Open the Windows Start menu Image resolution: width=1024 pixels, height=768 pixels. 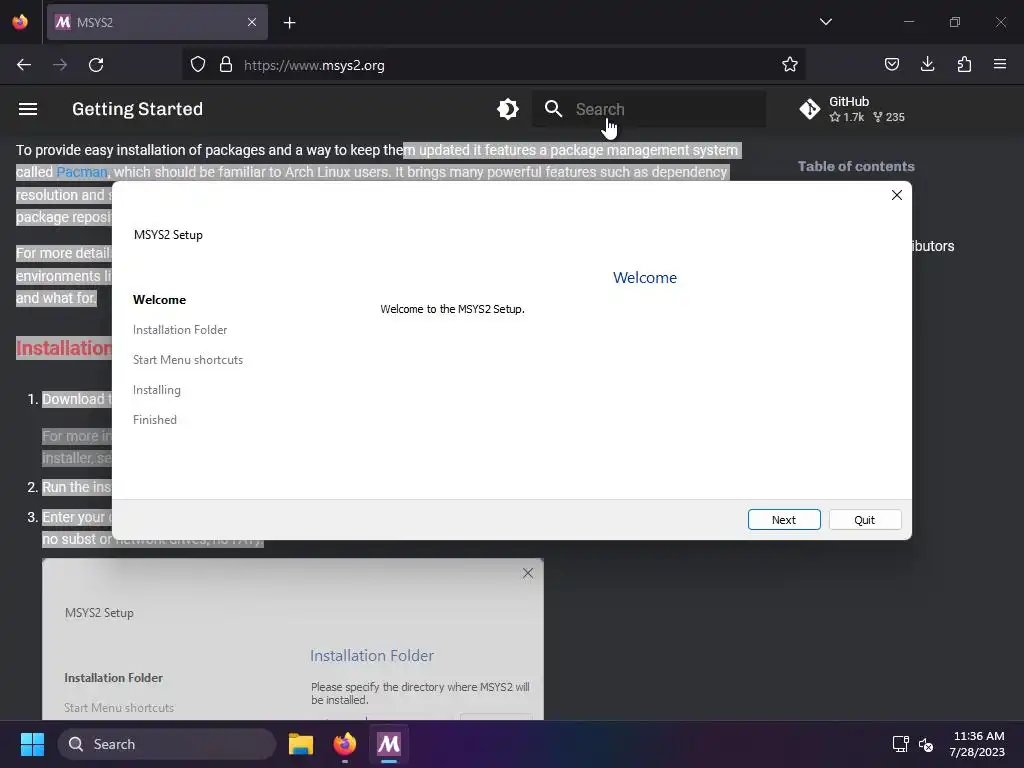coord(32,744)
